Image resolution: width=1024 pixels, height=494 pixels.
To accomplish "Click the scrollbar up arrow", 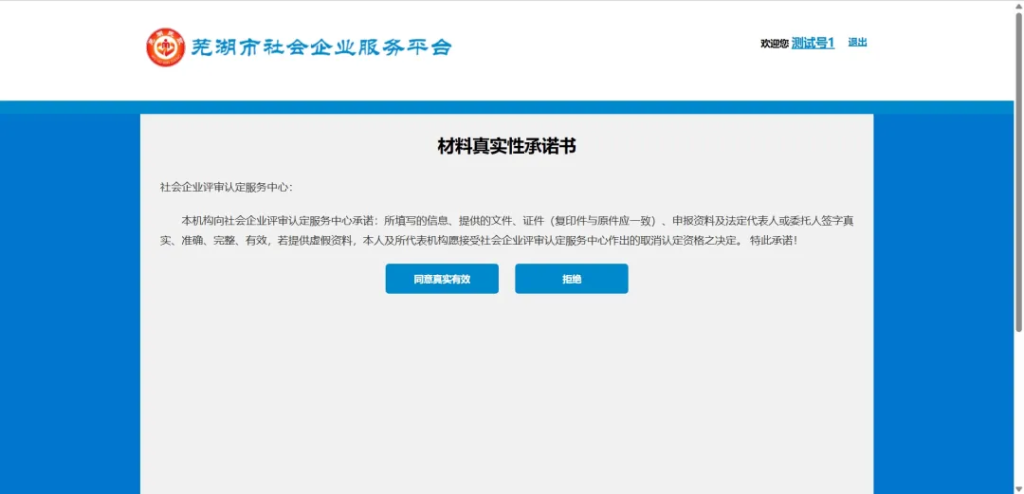I will pos(1019,5).
